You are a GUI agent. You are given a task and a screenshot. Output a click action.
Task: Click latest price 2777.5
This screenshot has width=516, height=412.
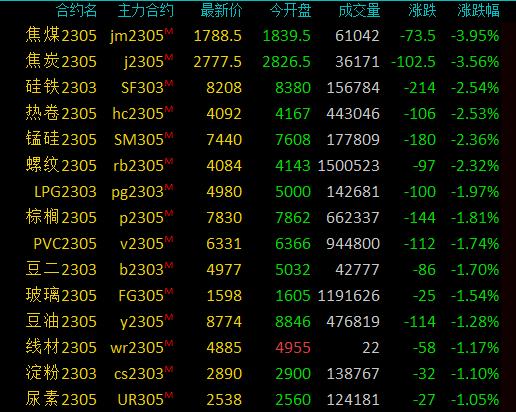218,62
